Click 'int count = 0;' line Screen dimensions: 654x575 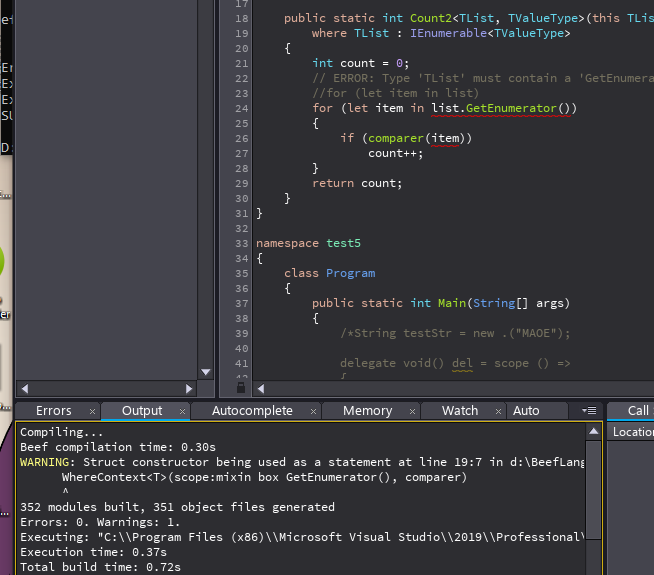[x=361, y=63]
